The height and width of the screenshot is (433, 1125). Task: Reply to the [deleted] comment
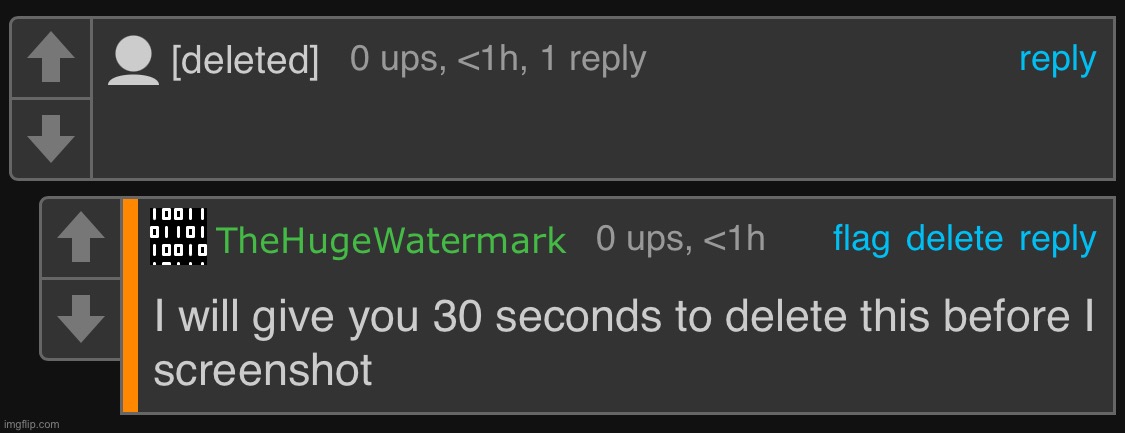[x=1057, y=60]
